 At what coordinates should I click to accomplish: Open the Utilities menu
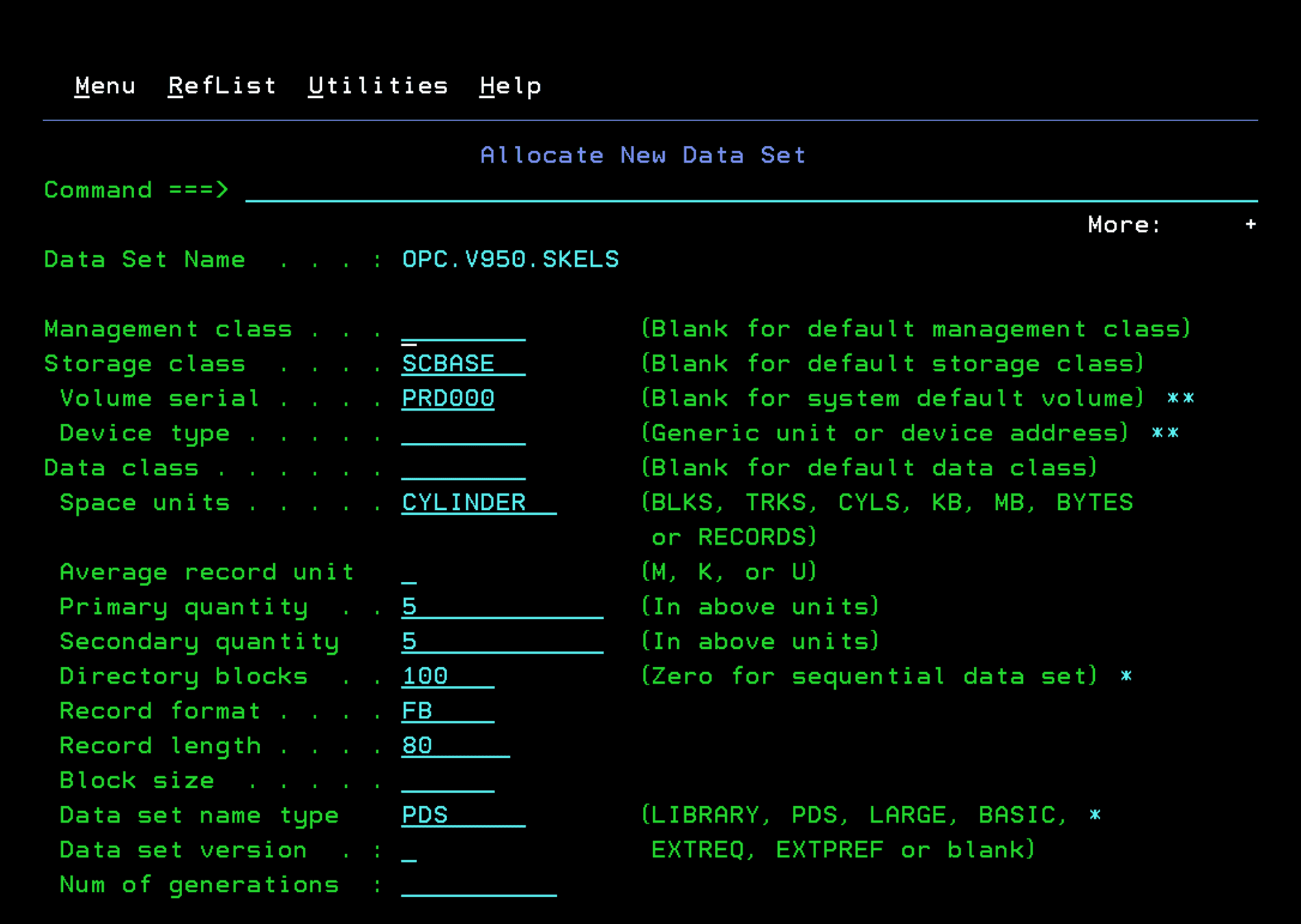(x=377, y=85)
